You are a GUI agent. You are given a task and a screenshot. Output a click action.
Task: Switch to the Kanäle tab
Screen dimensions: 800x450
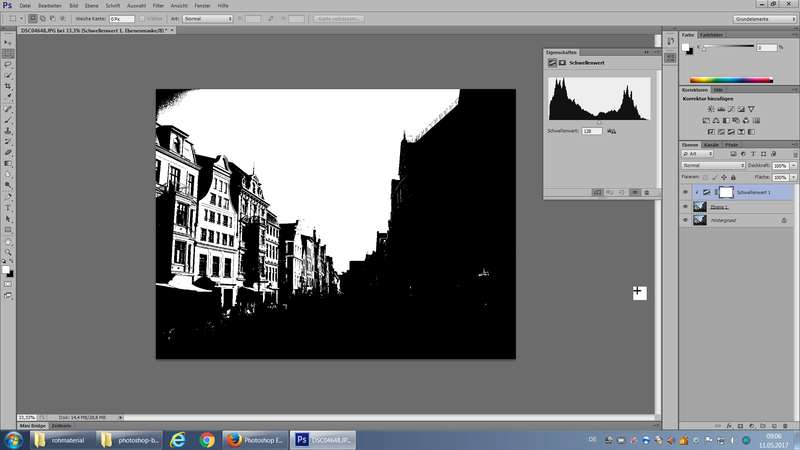[711, 145]
